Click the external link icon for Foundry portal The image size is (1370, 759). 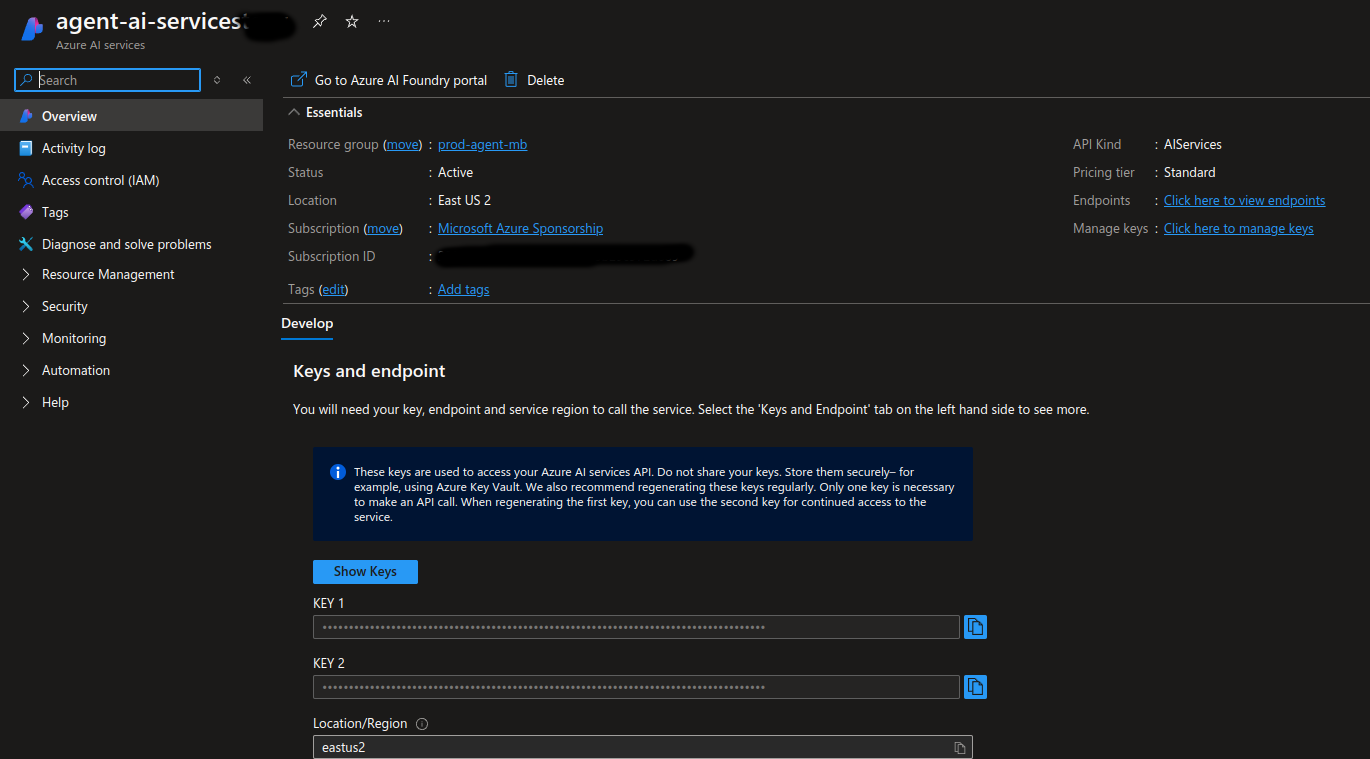coord(298,80)
